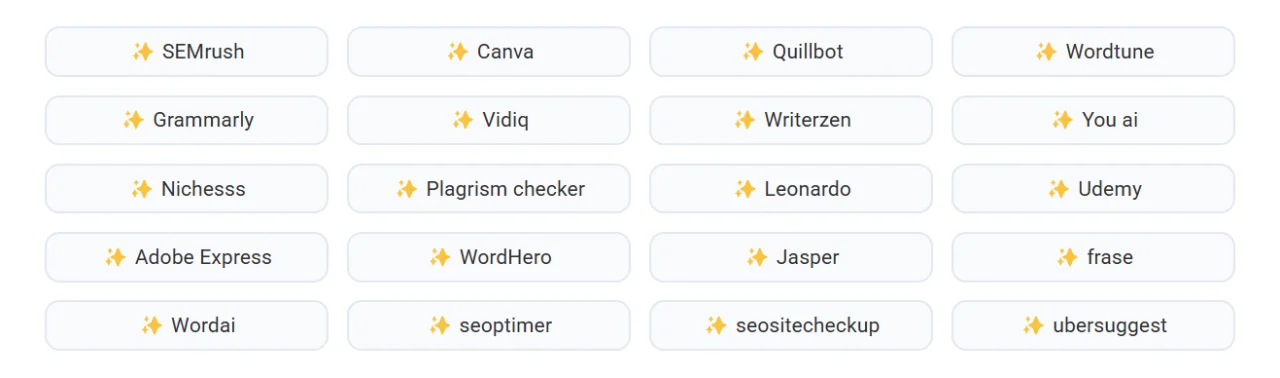Click the Nichesss button
This screenshot has width=1280, height=378.
187,188
